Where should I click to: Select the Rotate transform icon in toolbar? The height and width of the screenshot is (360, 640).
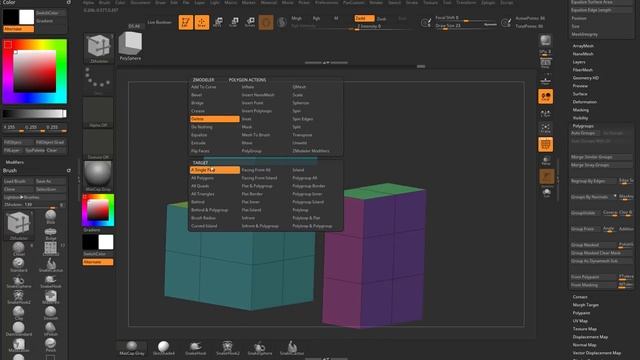pos(250,22)
